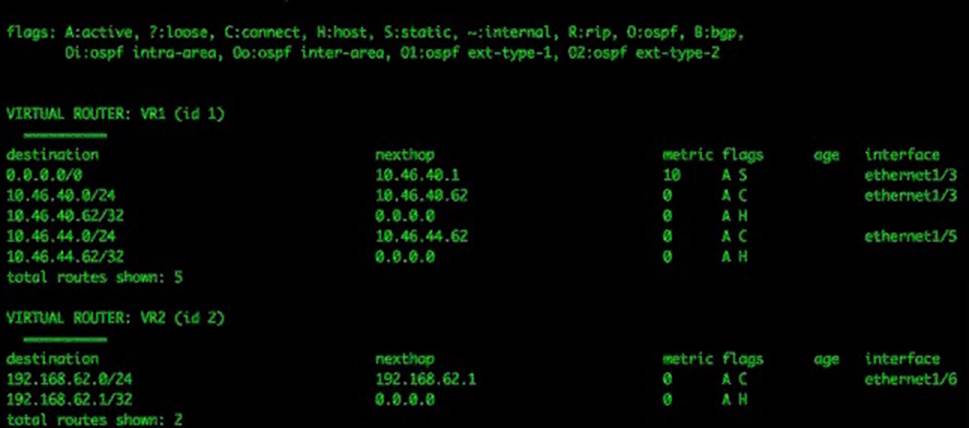
Task: Click 'total routes shown: 2' line
Action: tap(95, 419)
